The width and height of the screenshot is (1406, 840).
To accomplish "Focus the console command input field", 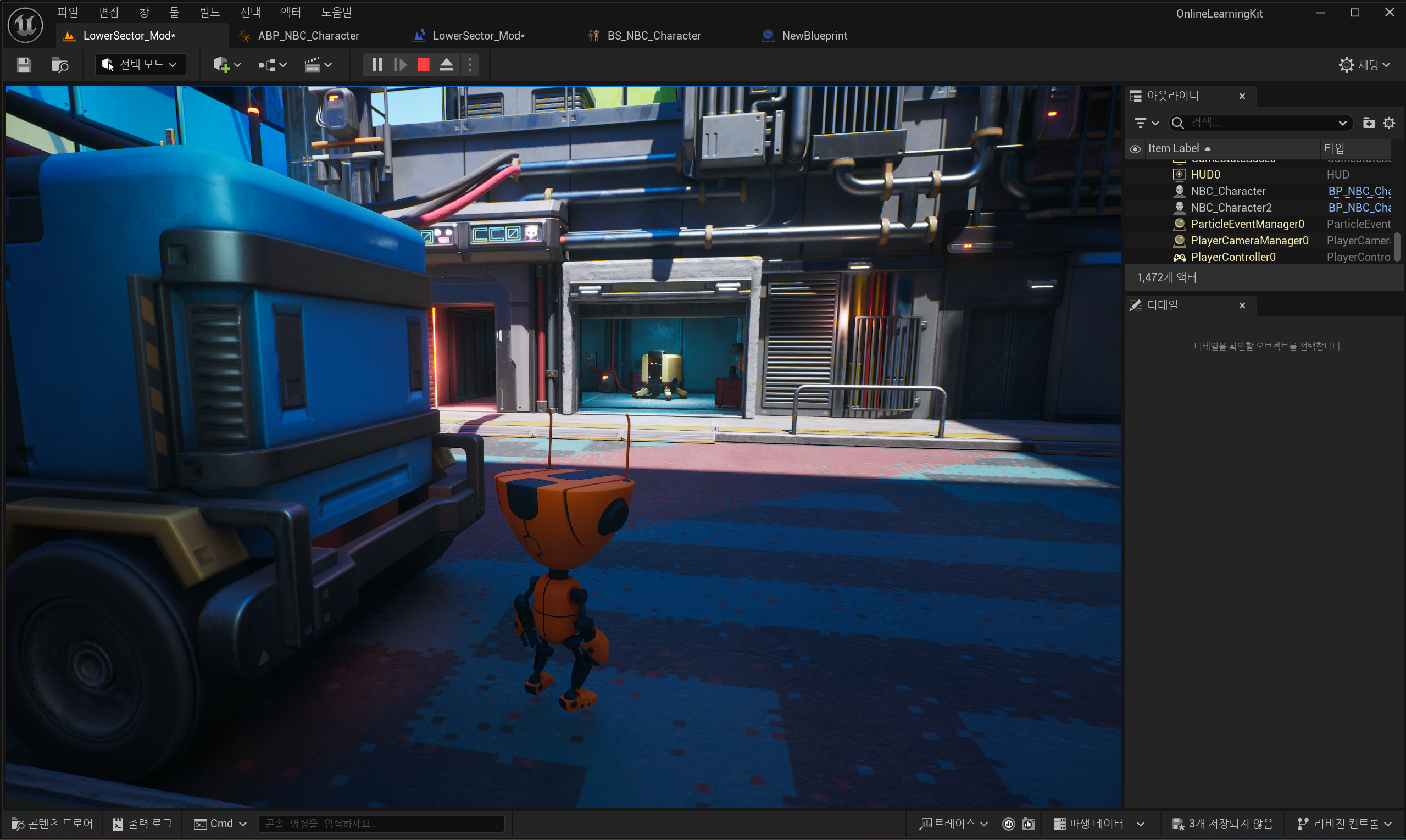I will point(380,824).
